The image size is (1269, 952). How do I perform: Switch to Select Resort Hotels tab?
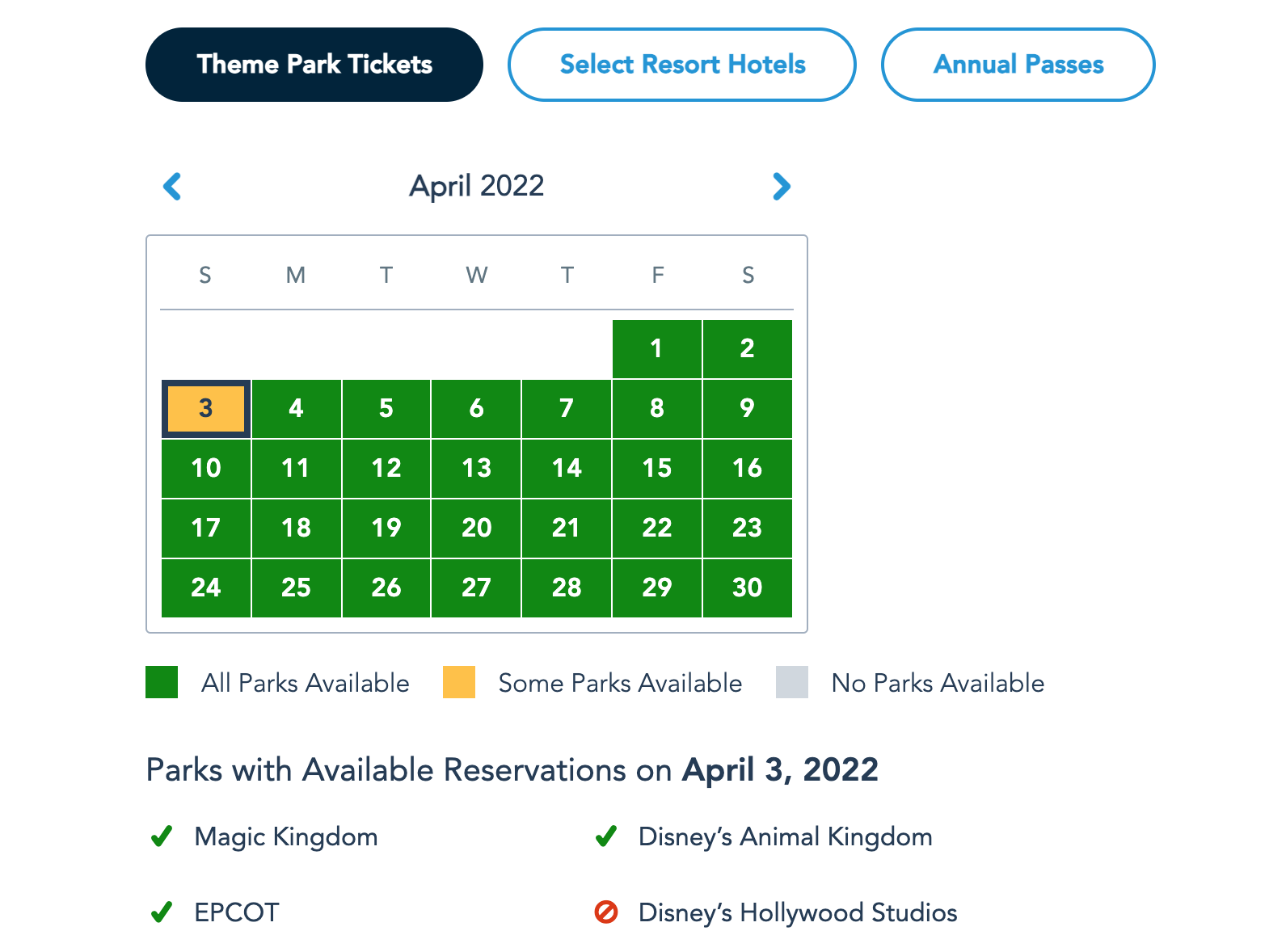(x=682, y=65)
